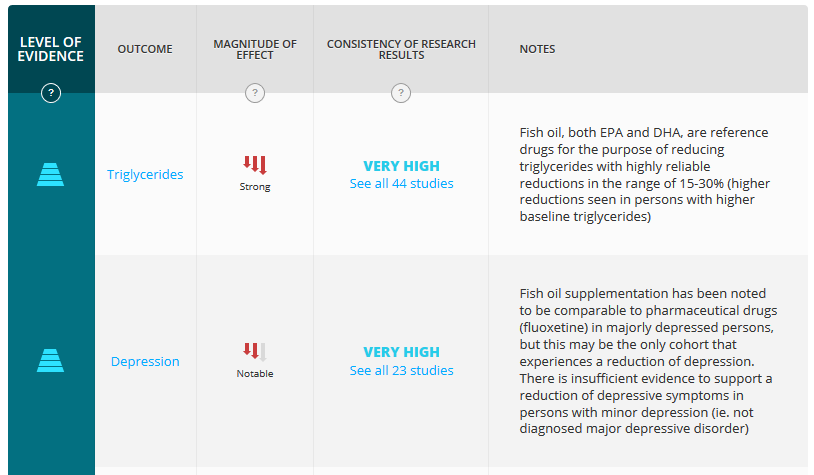
Task: Click the Triglycerides notes text
Action: pyautogui.click(x=644, y=174)
